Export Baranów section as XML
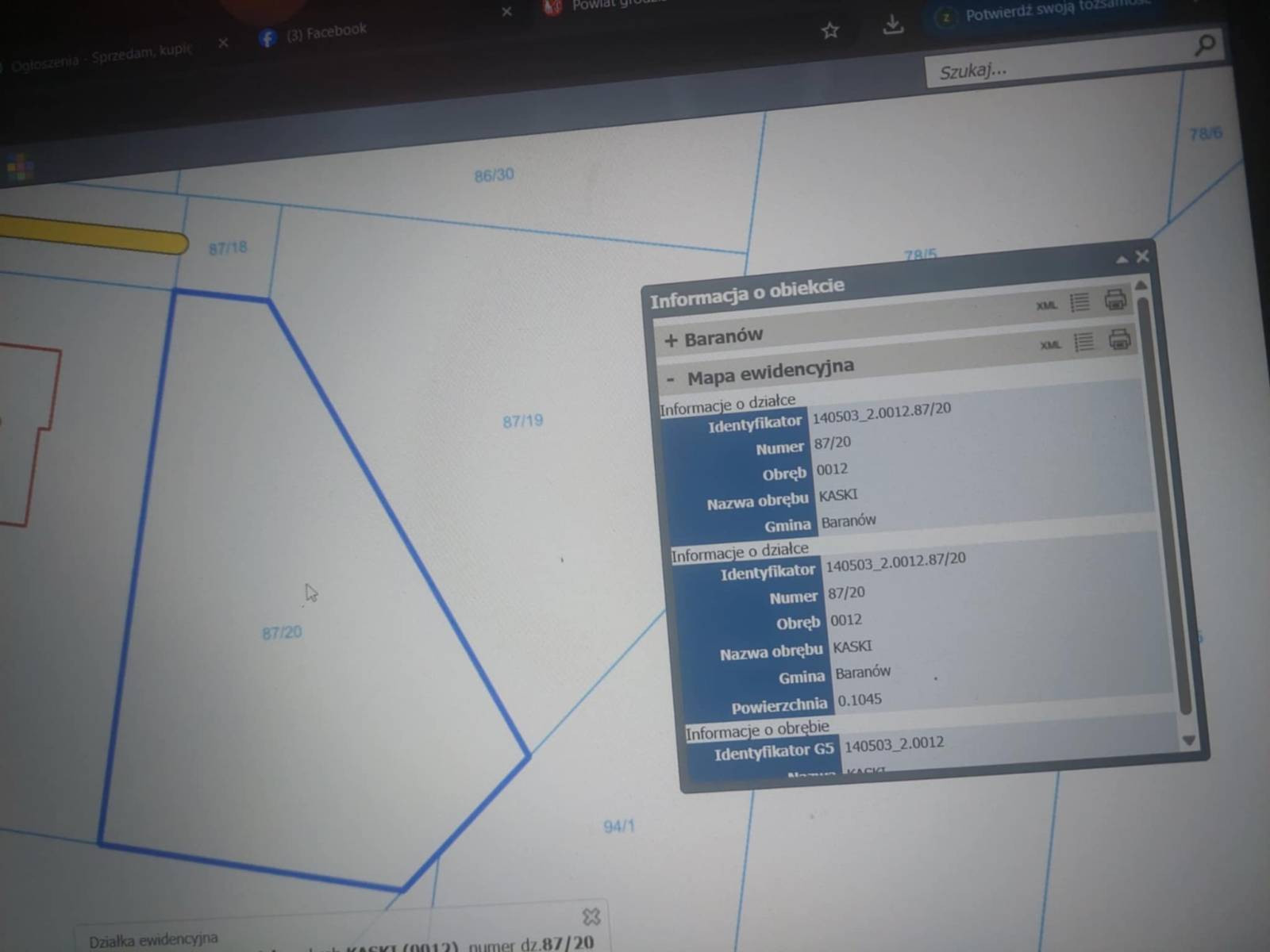 coord(1046,305)
